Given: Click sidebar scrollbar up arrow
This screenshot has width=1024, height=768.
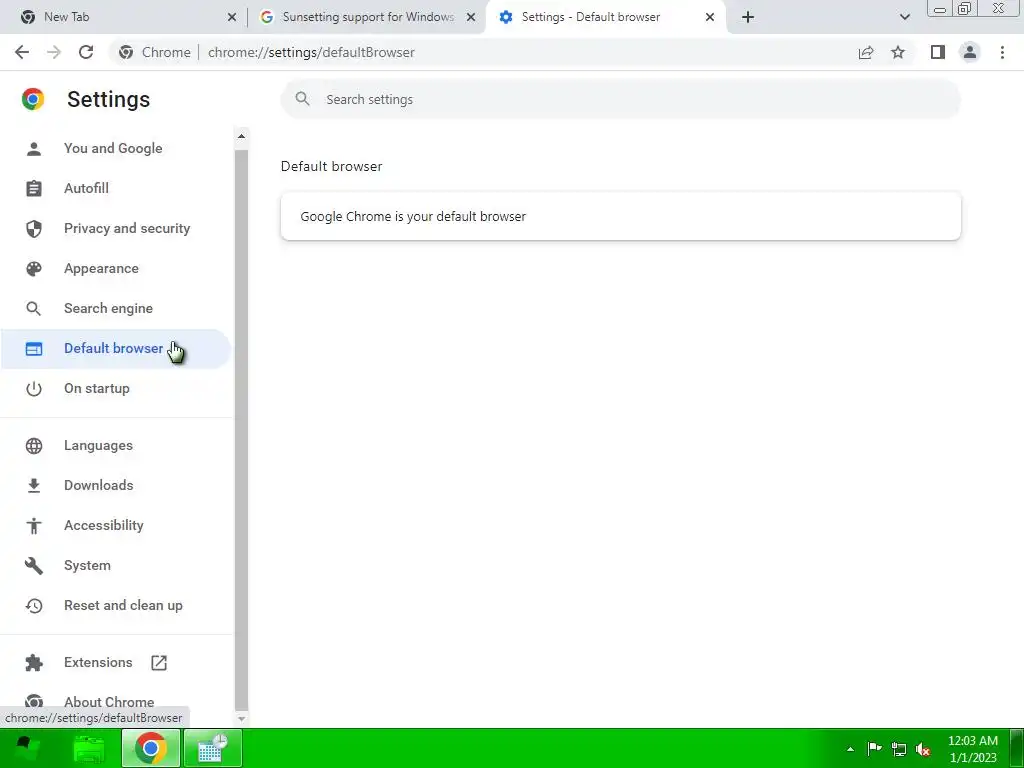Looking at the screenshot, I should (x=241, y=136).
